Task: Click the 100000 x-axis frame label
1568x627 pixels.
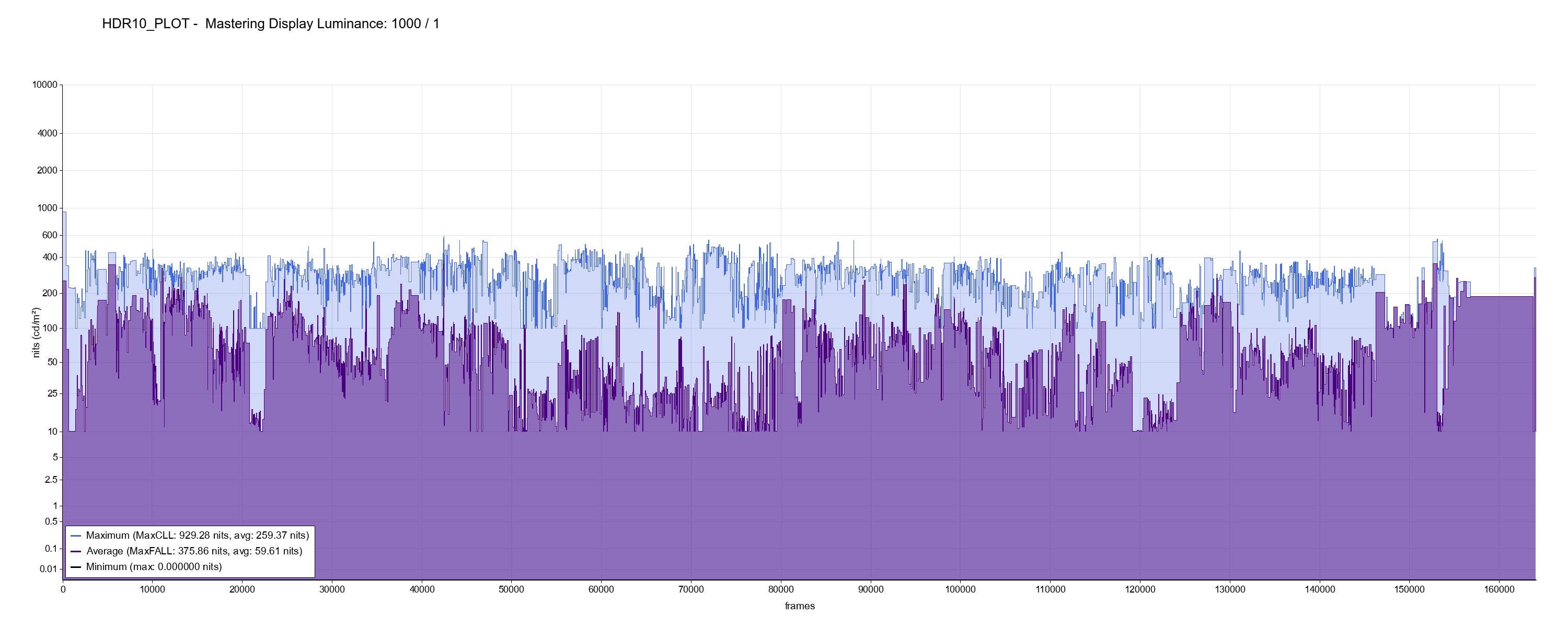Action: [x=961, y=589]
